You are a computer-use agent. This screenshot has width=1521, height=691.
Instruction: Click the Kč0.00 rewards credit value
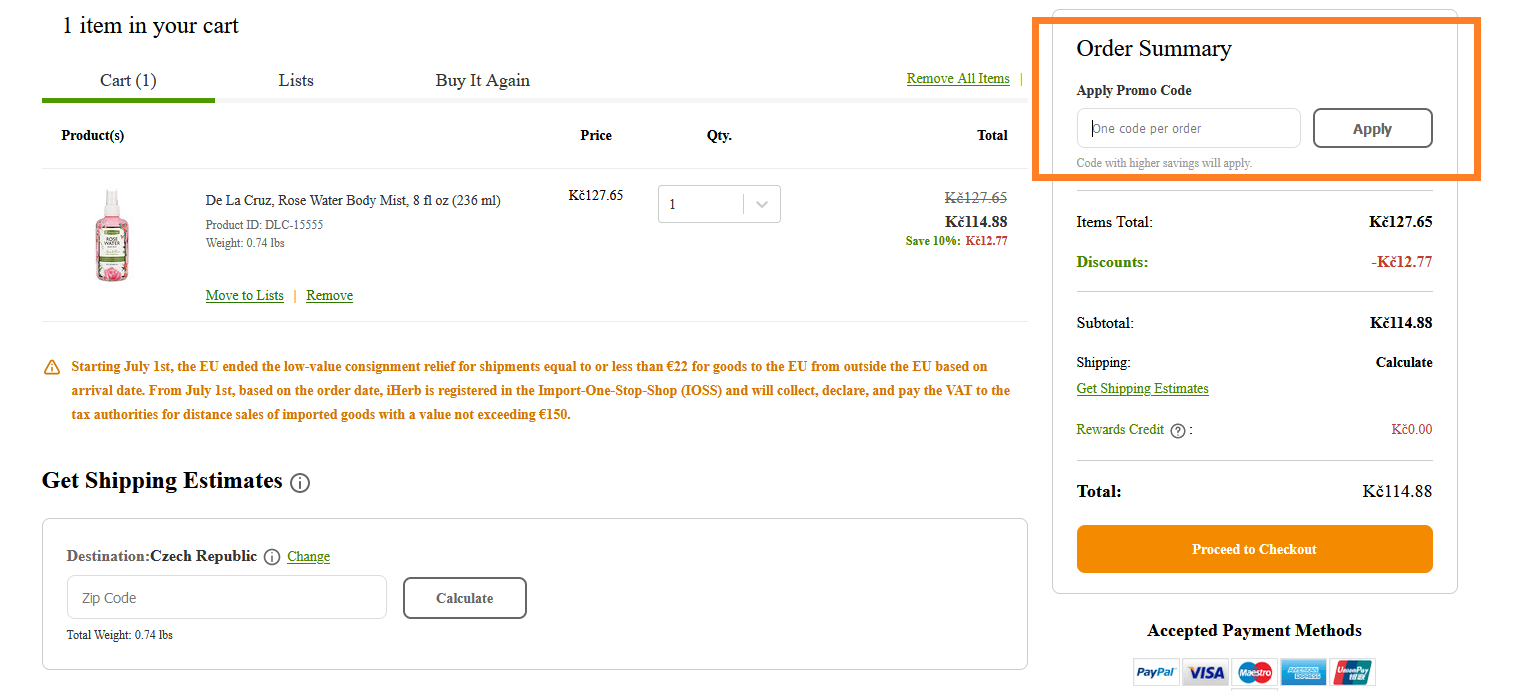(x=1411, y=429)
